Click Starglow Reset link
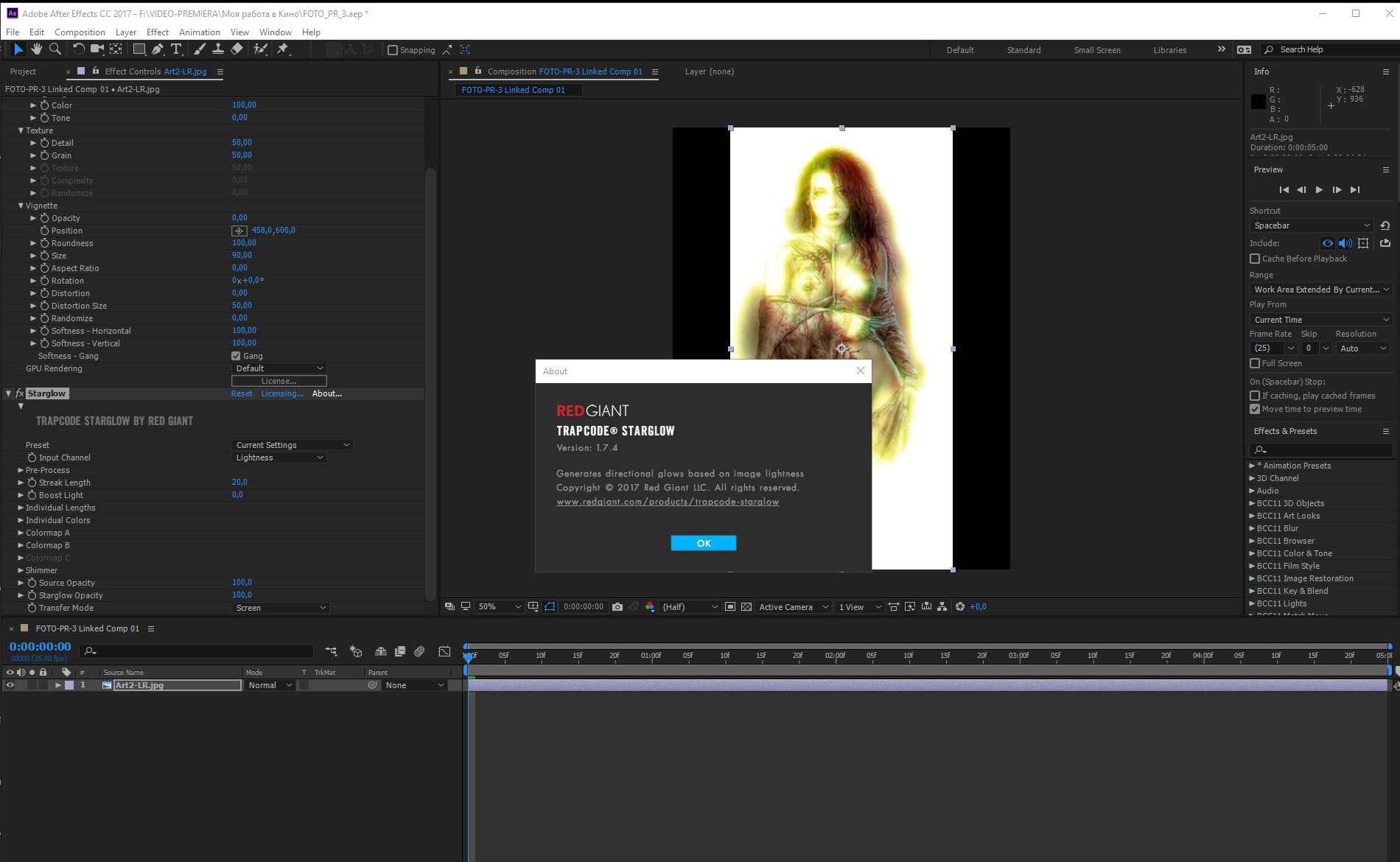 click(x=242, y=393)
